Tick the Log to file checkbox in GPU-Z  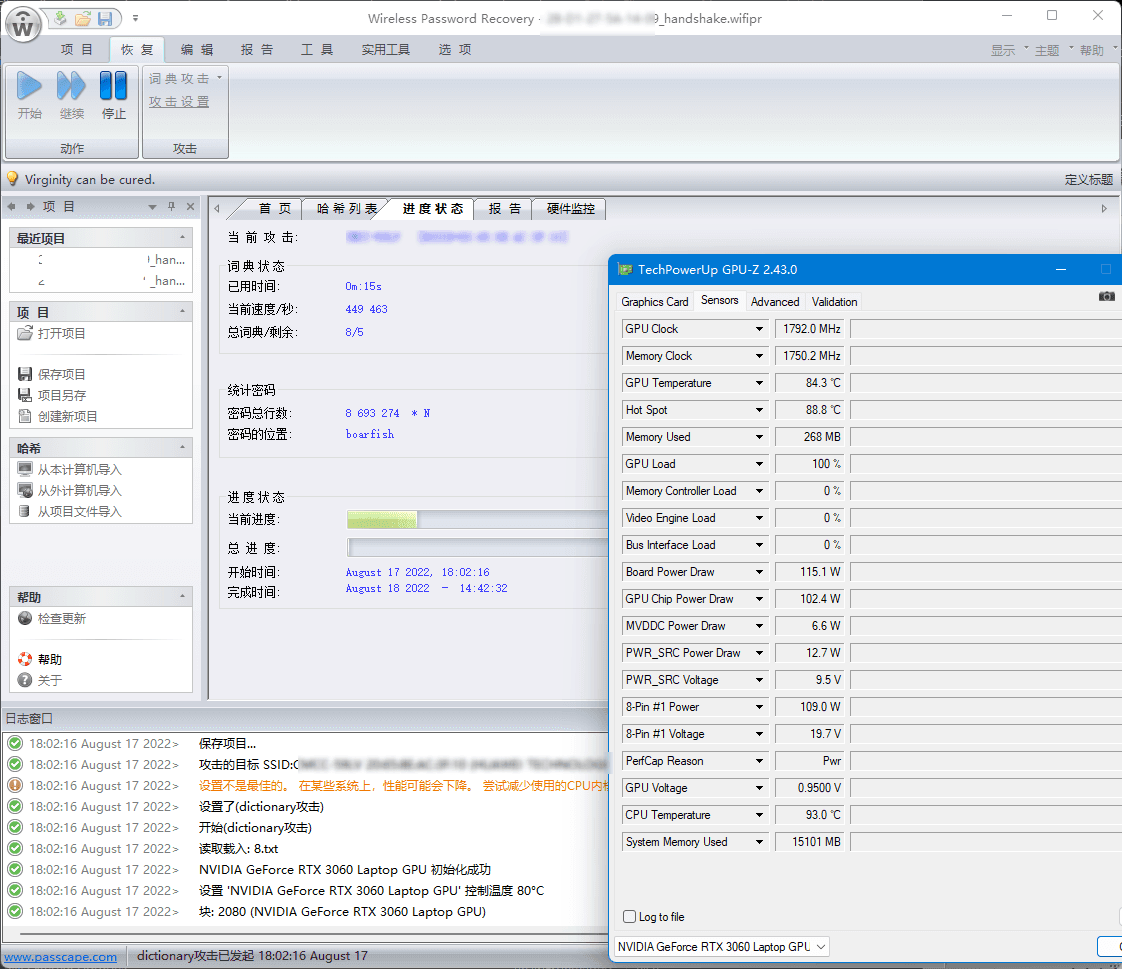click(x=630, y=917)
